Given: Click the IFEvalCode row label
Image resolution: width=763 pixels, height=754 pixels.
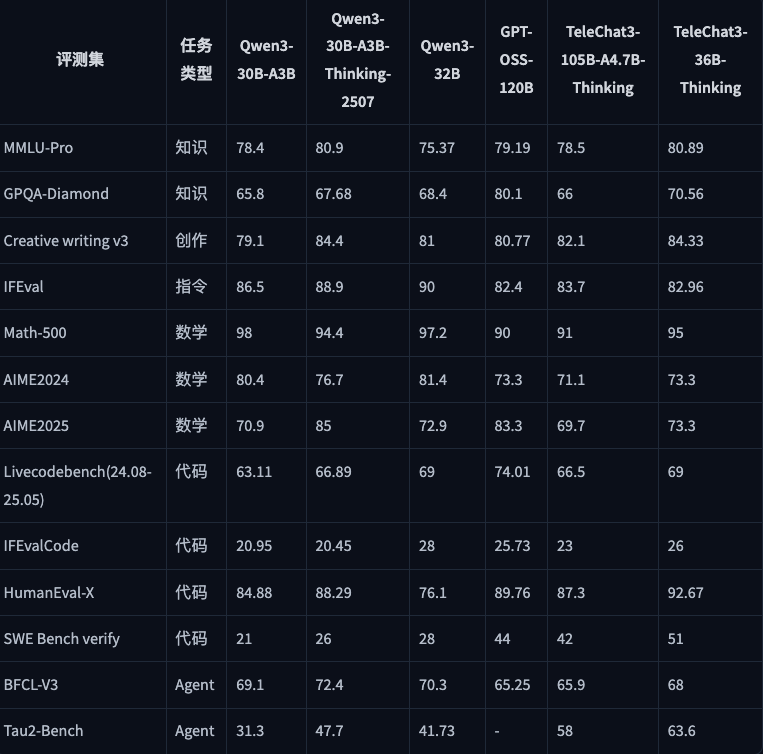Looking at the screenshot, I should (x=41, y=546).
